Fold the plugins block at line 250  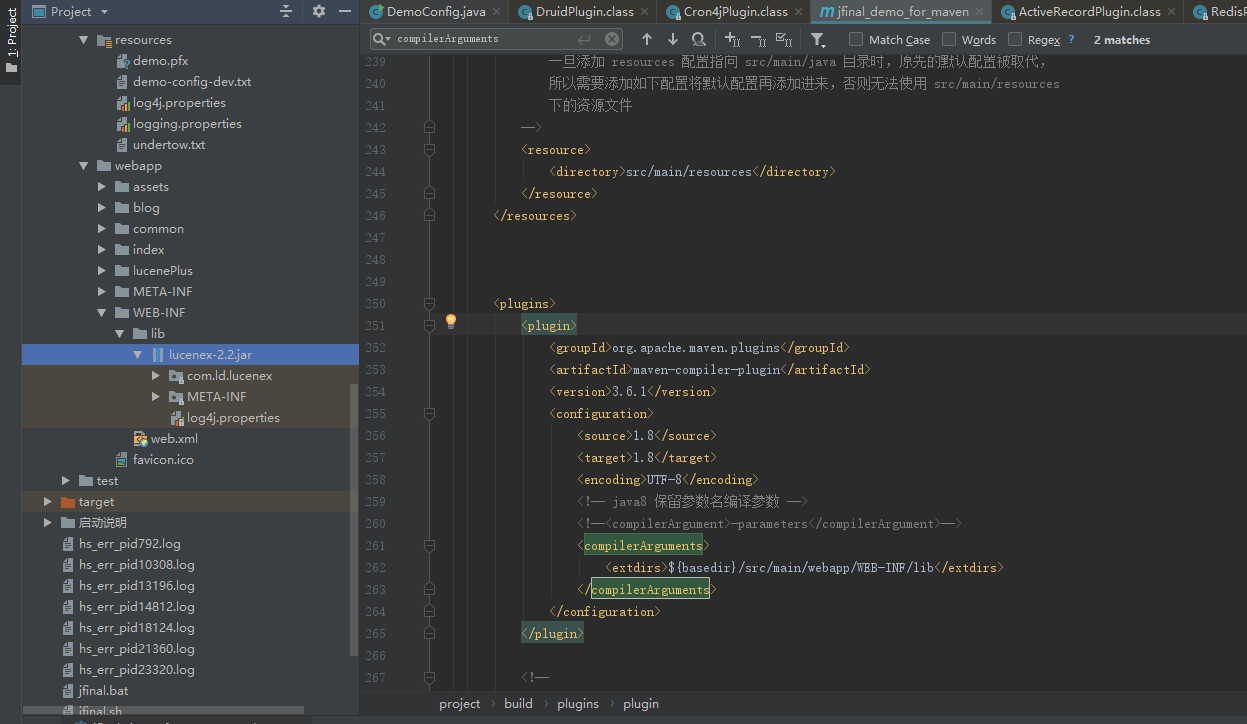pyautogui.click(x=429, y=304)
